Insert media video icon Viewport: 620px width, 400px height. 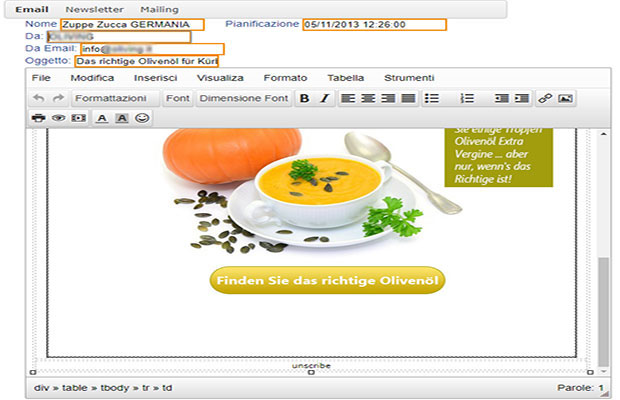pyautogui.click(x=79, y=118)
